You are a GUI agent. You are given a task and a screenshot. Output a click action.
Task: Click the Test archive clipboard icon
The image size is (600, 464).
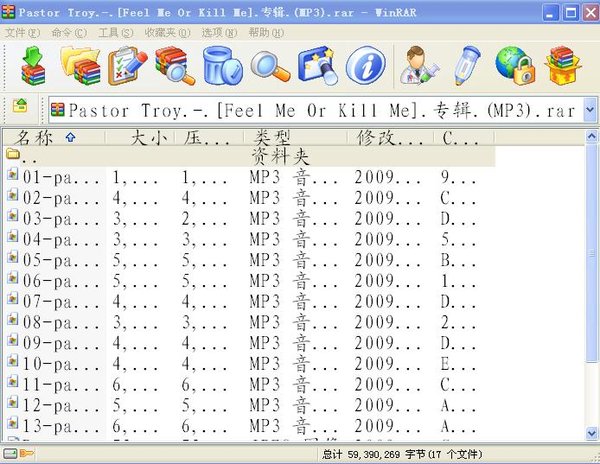pyautogui.click(x=127, y=66)
